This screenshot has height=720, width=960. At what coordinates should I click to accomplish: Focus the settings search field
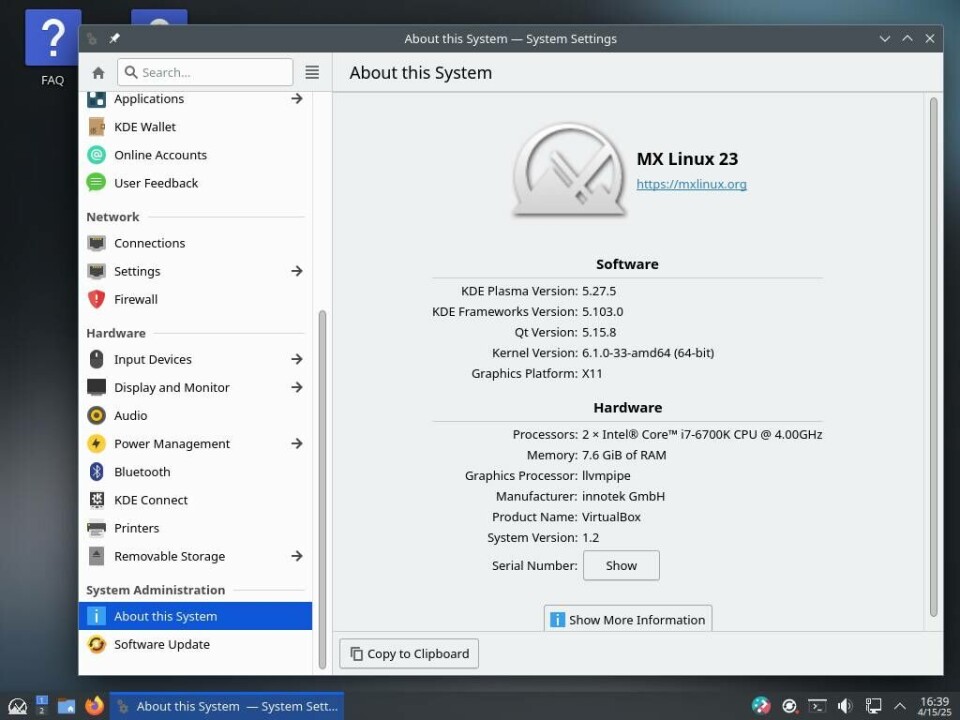(205, 72)
